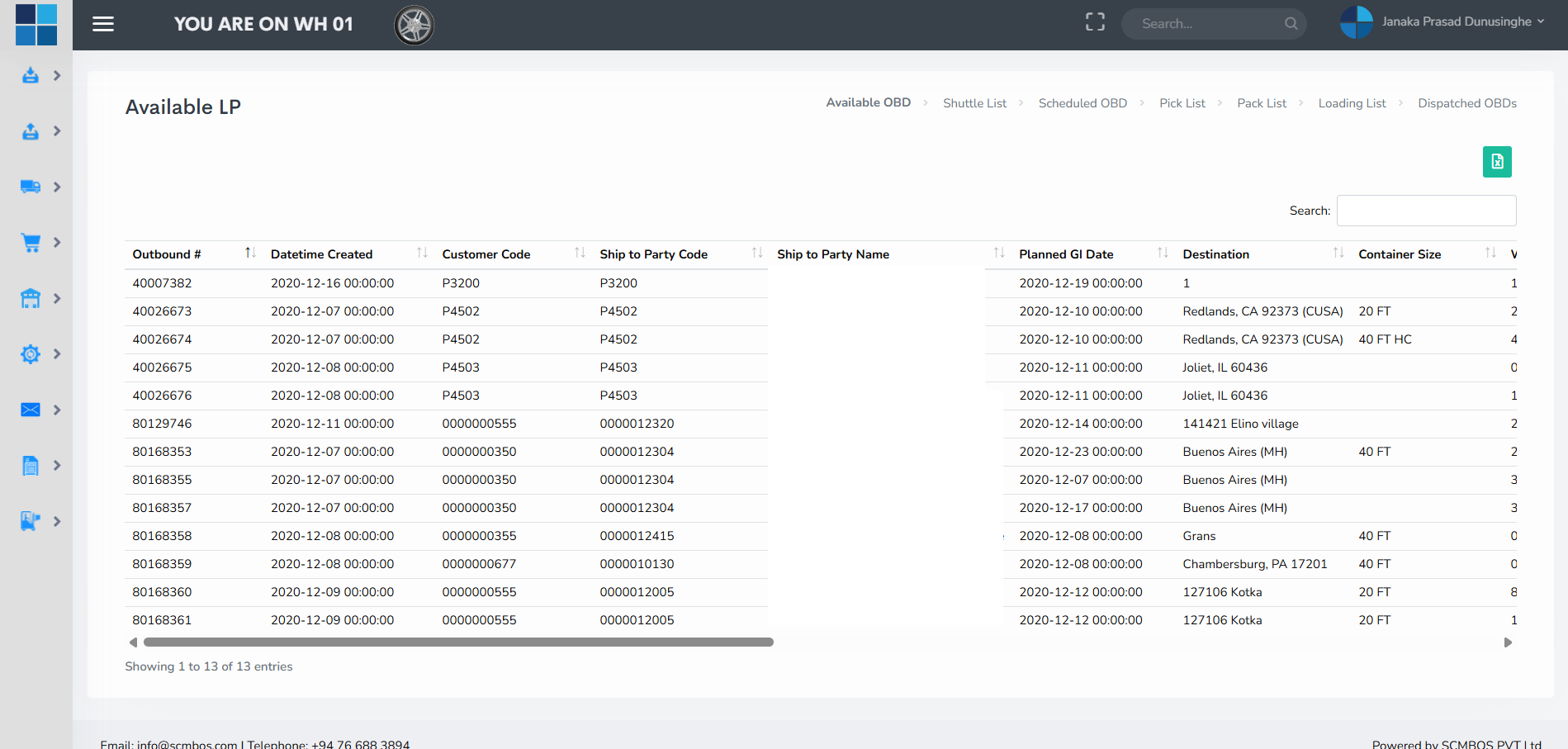Open the Pack List link
The image size is (1568, 749).
point(1262,103)
